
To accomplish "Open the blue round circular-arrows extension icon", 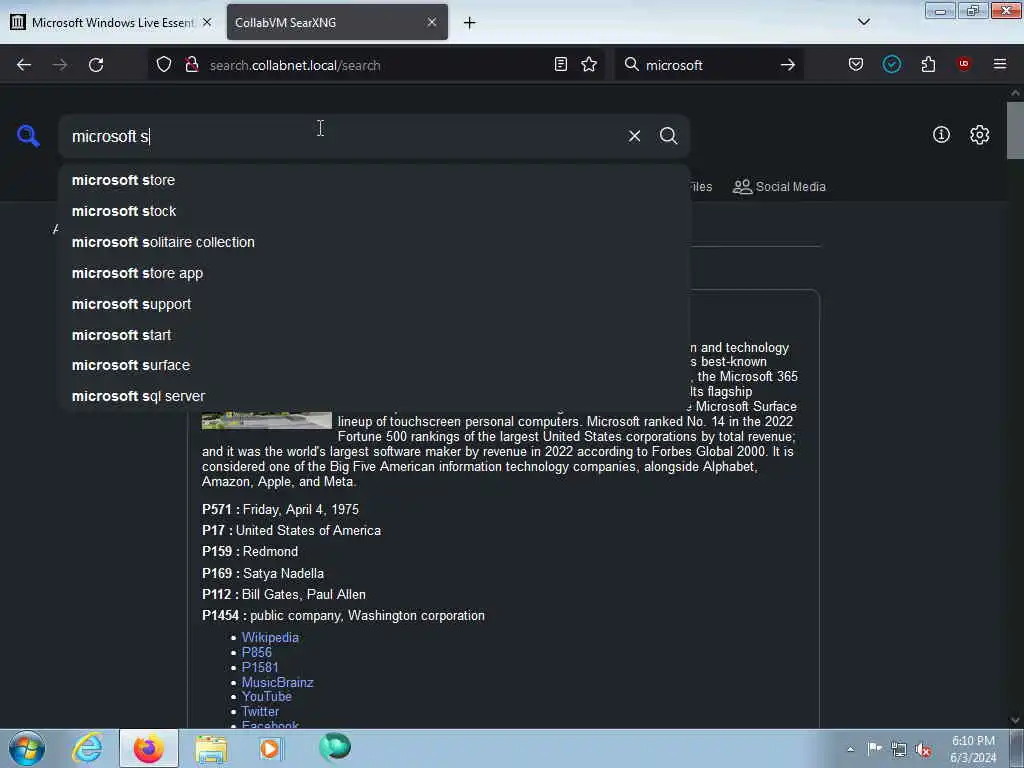I will 891,64.
